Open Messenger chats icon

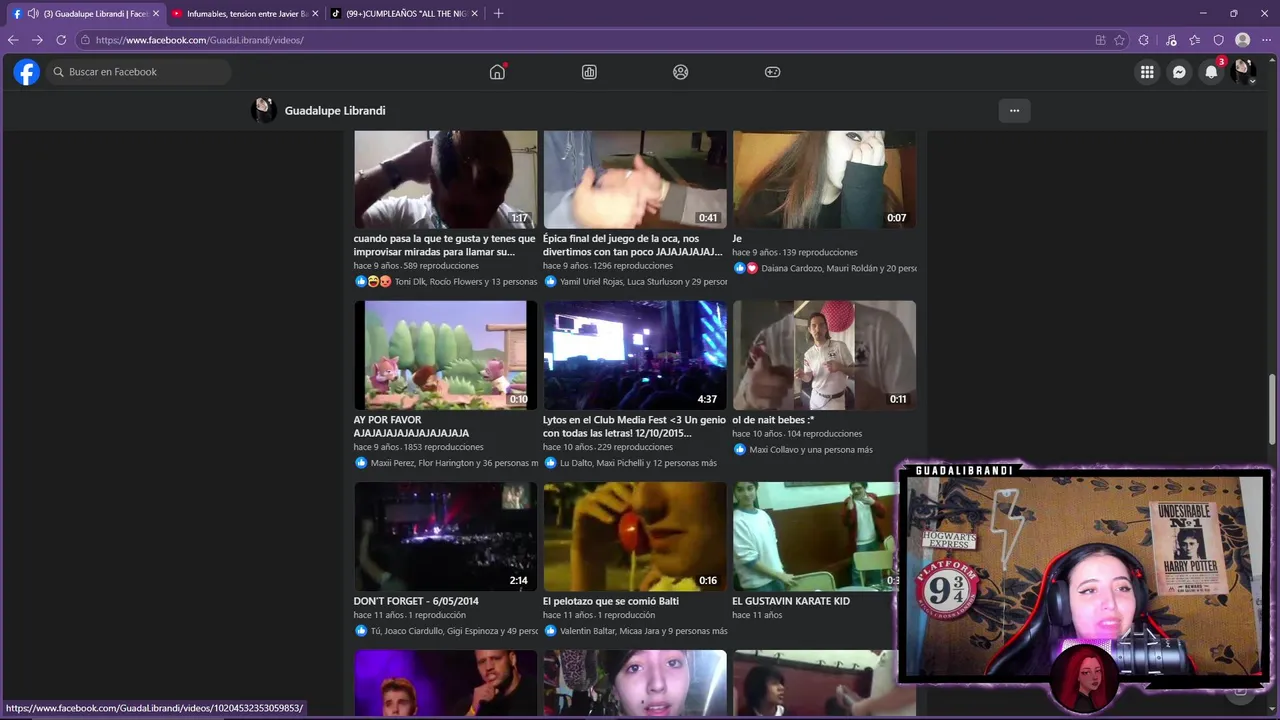point(1179,72)
